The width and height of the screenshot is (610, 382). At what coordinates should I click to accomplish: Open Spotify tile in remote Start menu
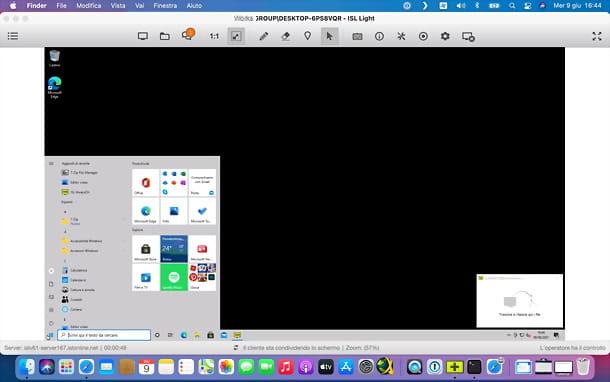[174, 277]
